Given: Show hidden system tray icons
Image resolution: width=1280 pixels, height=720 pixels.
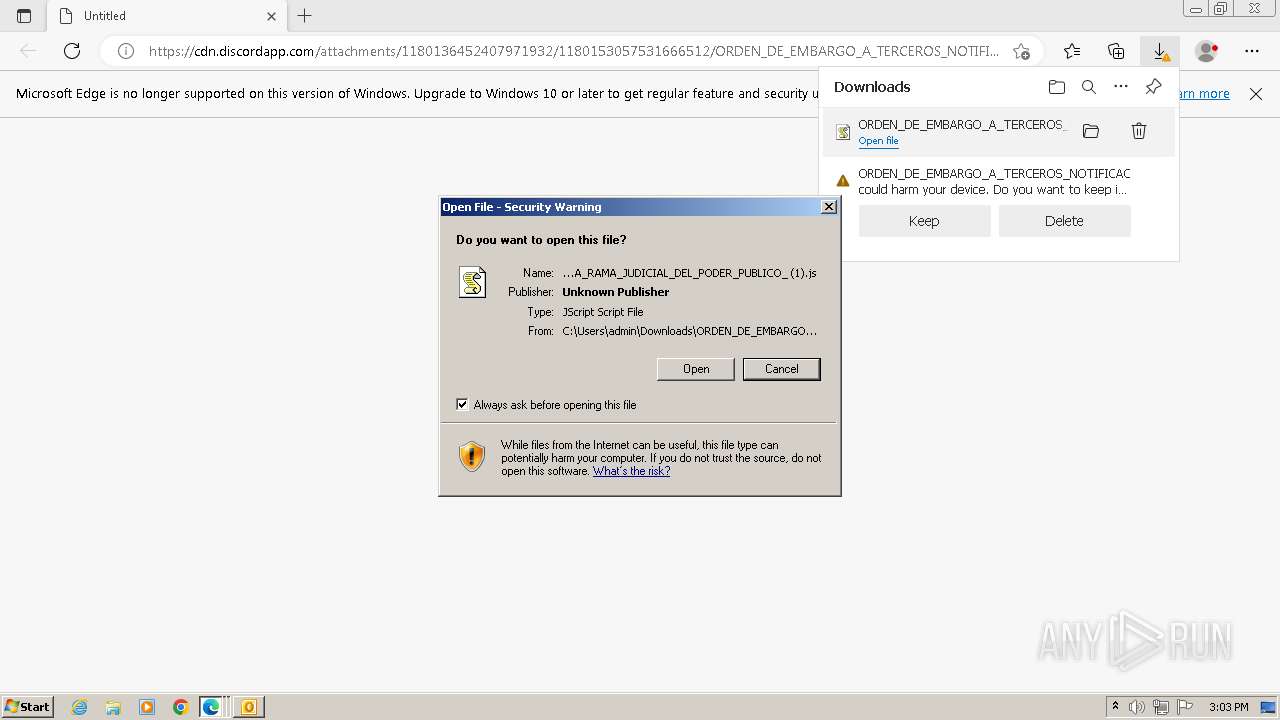Looking at the screenshot, I should coord(1115,707).
